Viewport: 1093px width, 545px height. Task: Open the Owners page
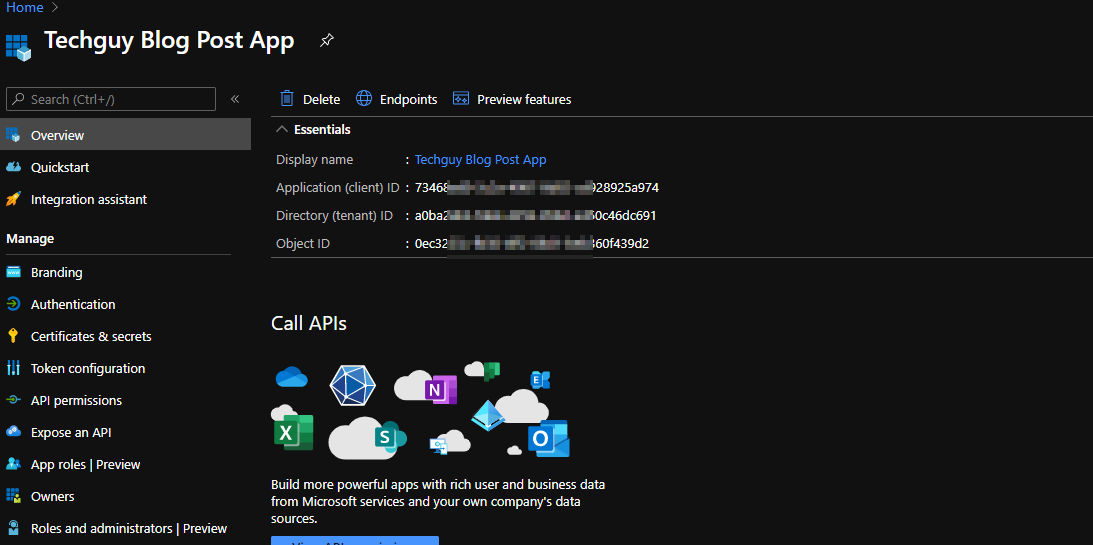(x=52, y=497)
